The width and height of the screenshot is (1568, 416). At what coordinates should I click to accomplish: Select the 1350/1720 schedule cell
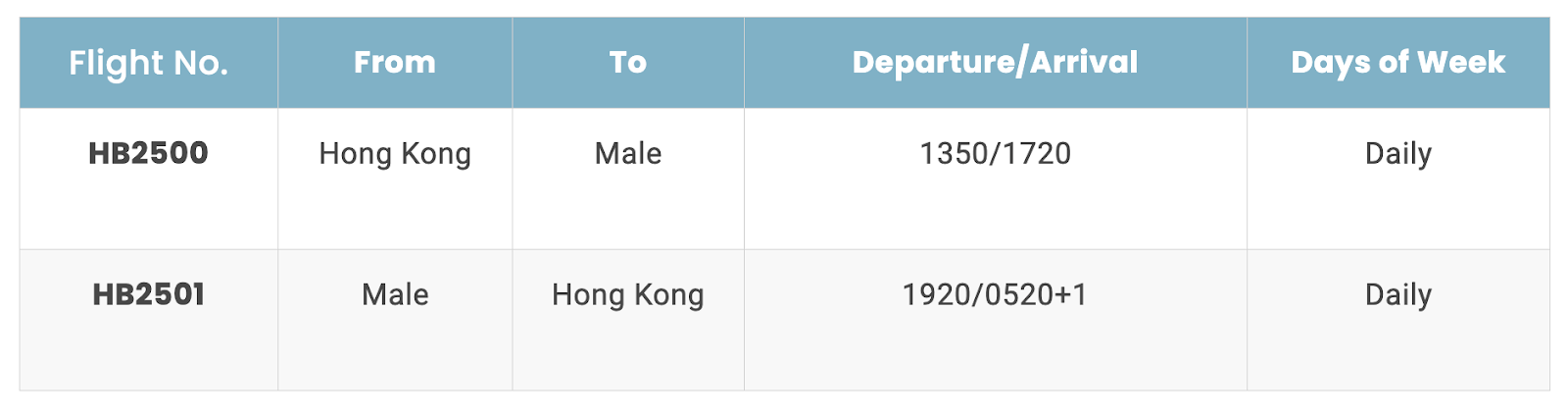tap(995, 154)
